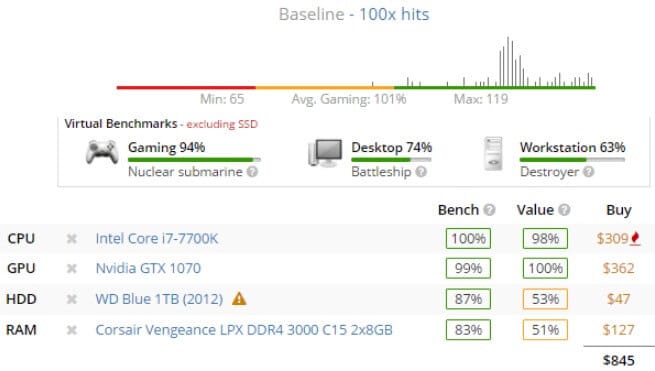
Task: Open the help icon next to Value
Action: 564,210
